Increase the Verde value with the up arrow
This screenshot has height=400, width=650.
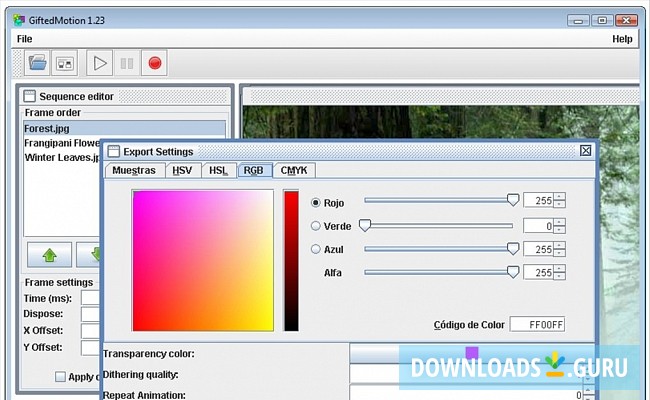[x=560, y=222]
